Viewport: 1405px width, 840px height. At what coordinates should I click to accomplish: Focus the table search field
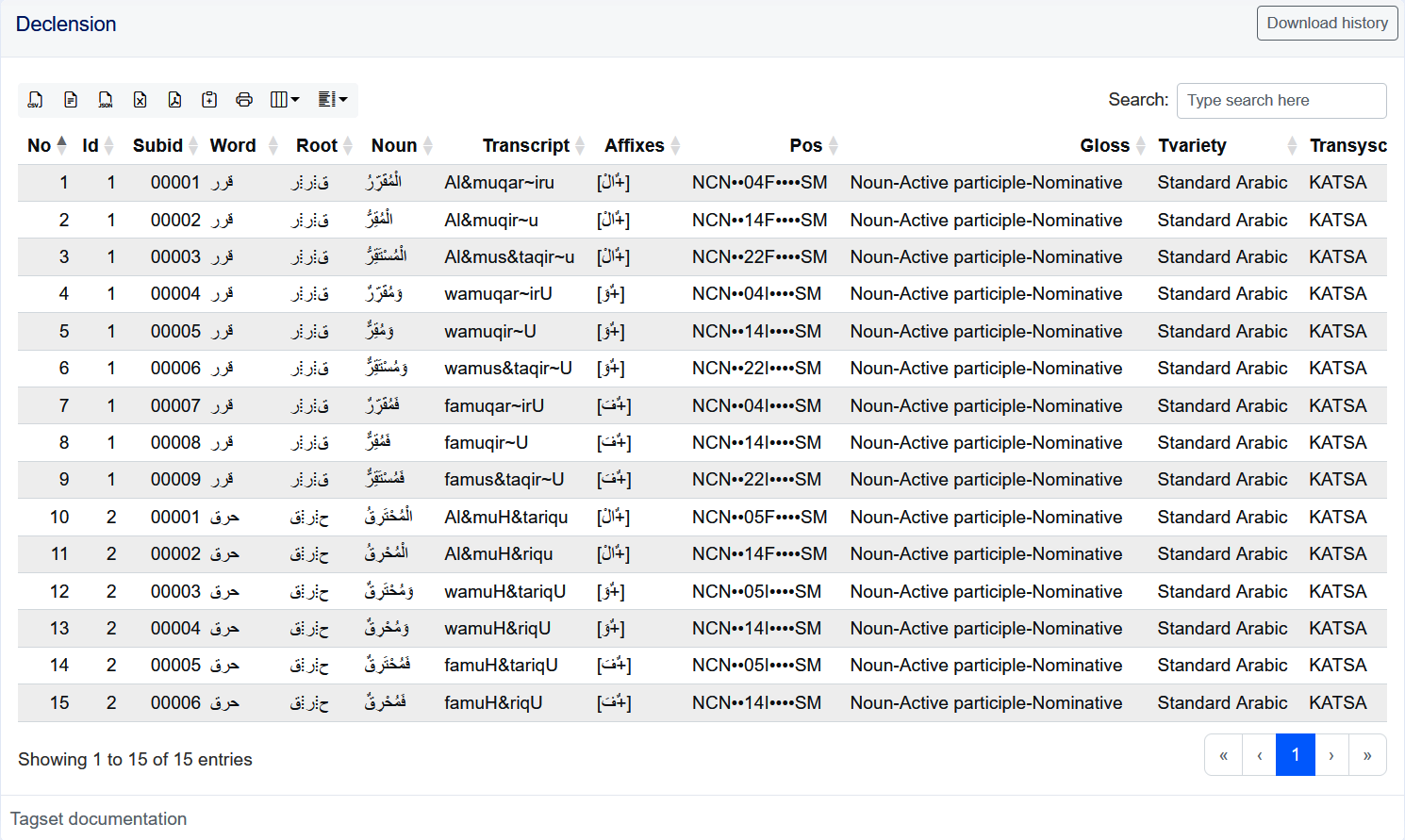pos(1281,101)
